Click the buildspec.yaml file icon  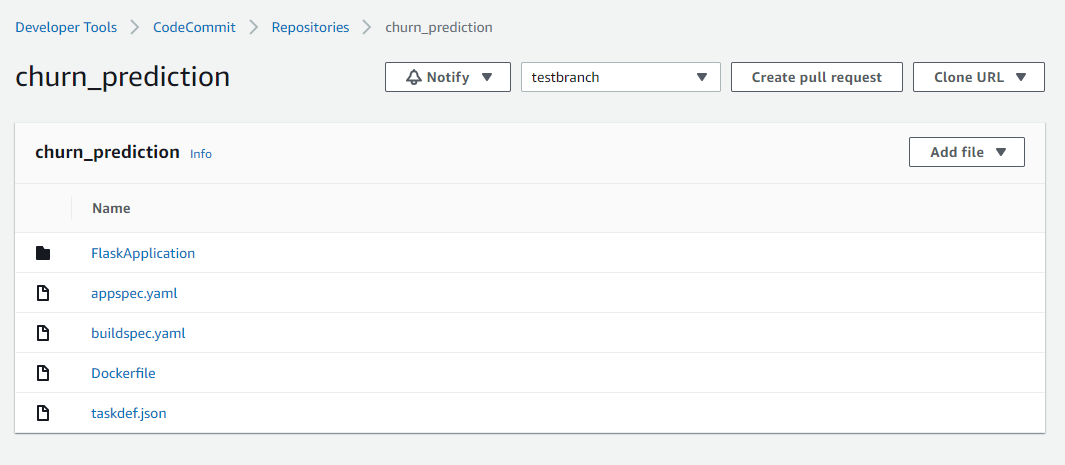43,333
